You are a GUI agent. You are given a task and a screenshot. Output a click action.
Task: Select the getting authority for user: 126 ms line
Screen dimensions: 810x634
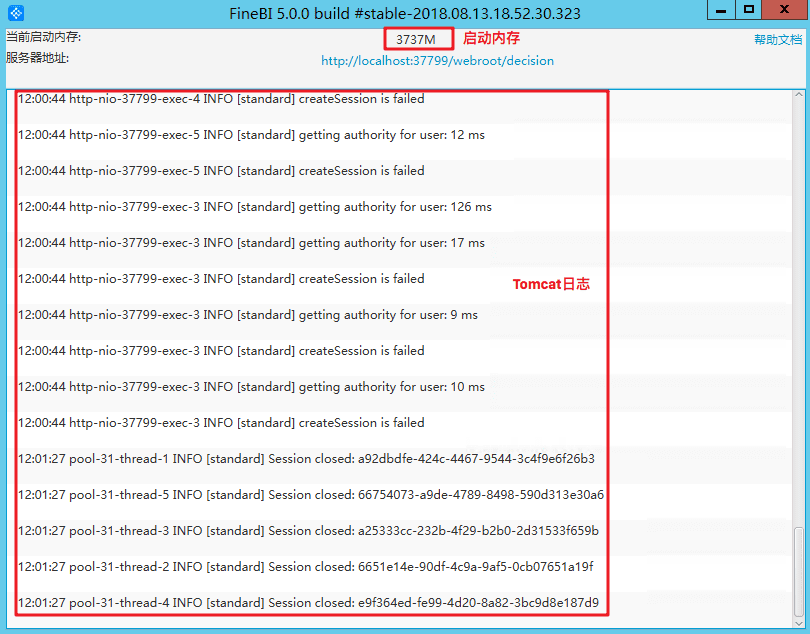click(x=255, y=207)
